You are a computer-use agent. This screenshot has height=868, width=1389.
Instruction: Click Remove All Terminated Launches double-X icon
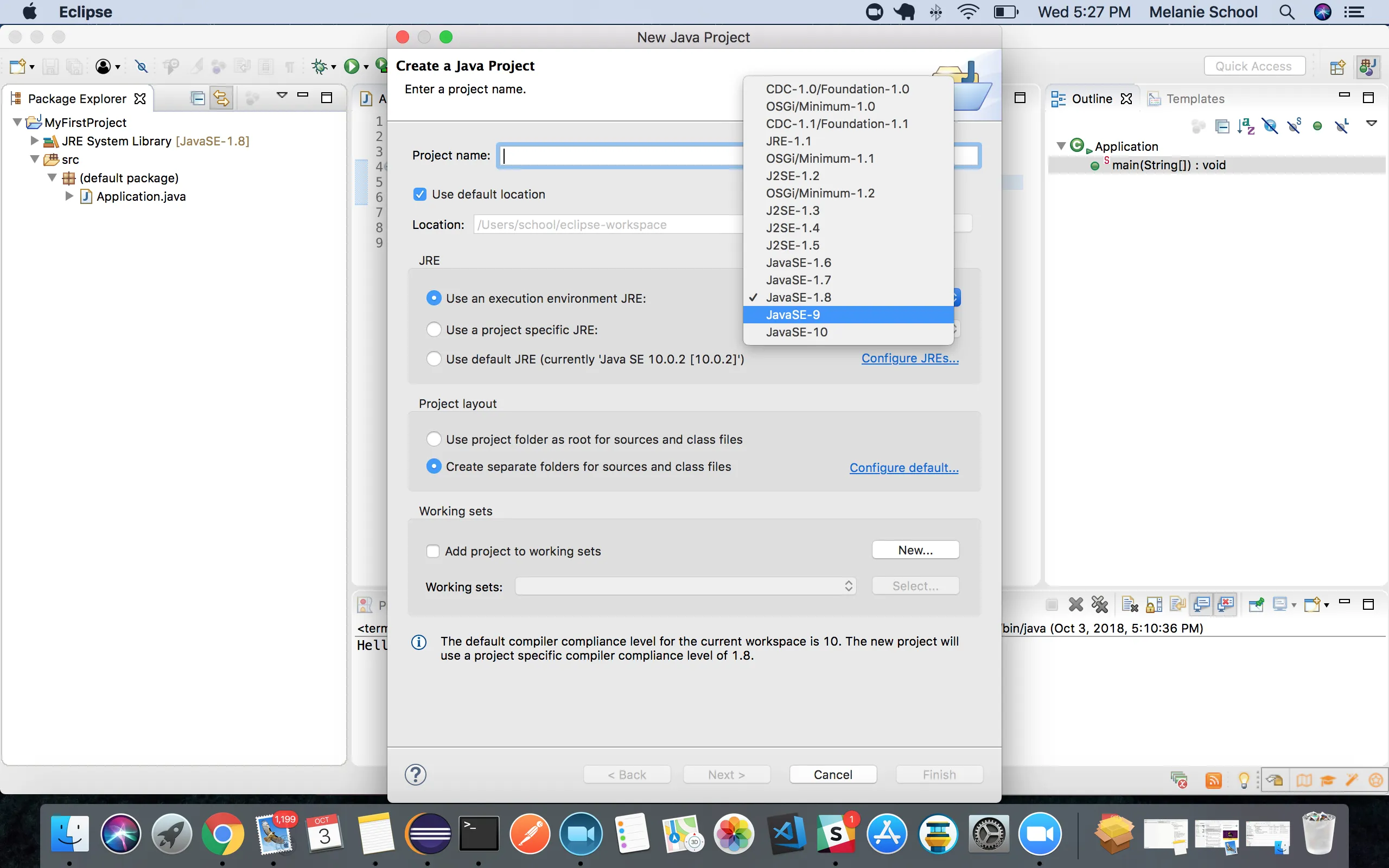(x=1100, y=604)
